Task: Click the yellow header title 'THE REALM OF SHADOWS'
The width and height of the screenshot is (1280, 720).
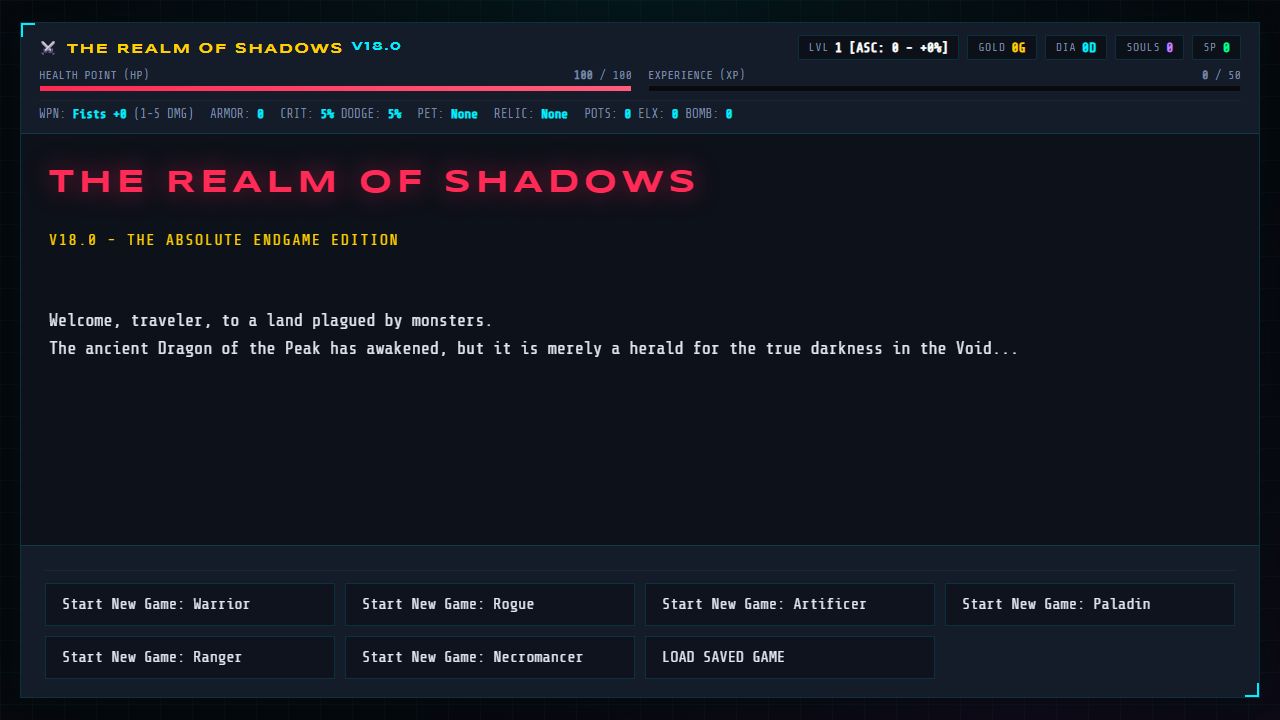Action: (x=205, y=48)
